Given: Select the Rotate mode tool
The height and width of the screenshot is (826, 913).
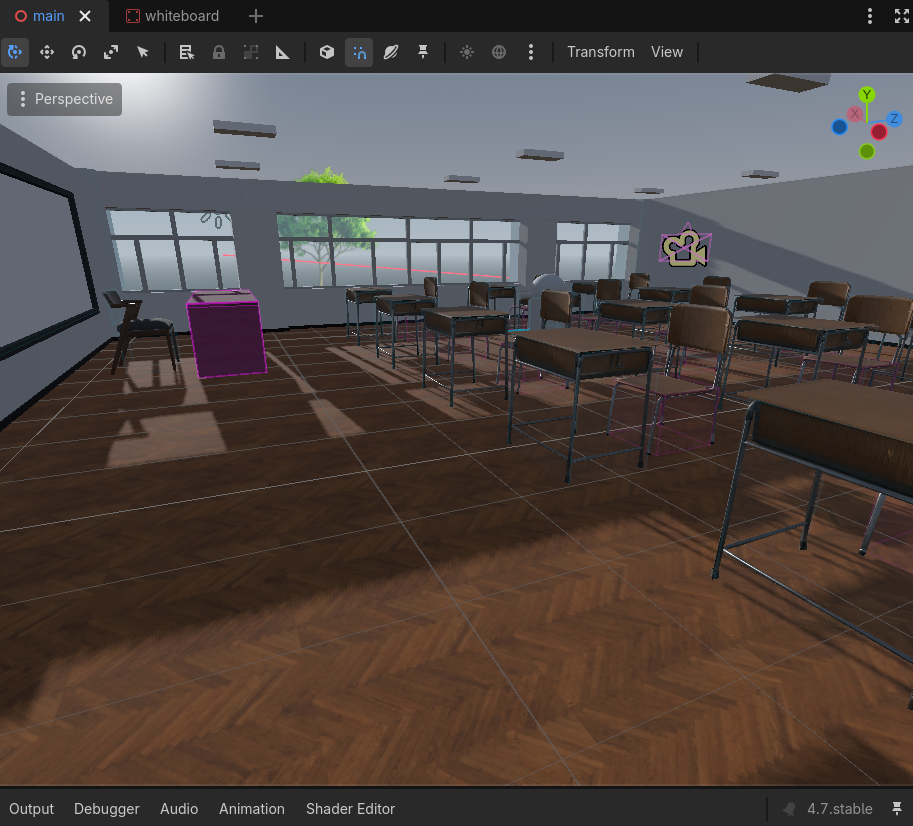Looking at the screenshot, I should (x=79, y=52).
